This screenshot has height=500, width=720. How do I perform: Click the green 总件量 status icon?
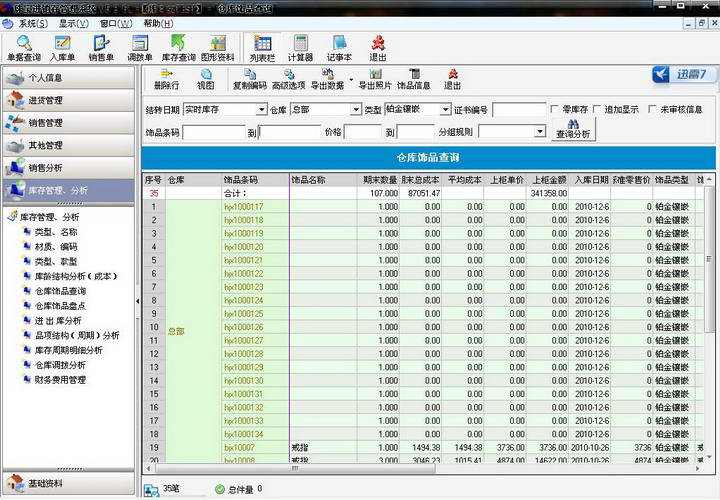pos(219,489)
